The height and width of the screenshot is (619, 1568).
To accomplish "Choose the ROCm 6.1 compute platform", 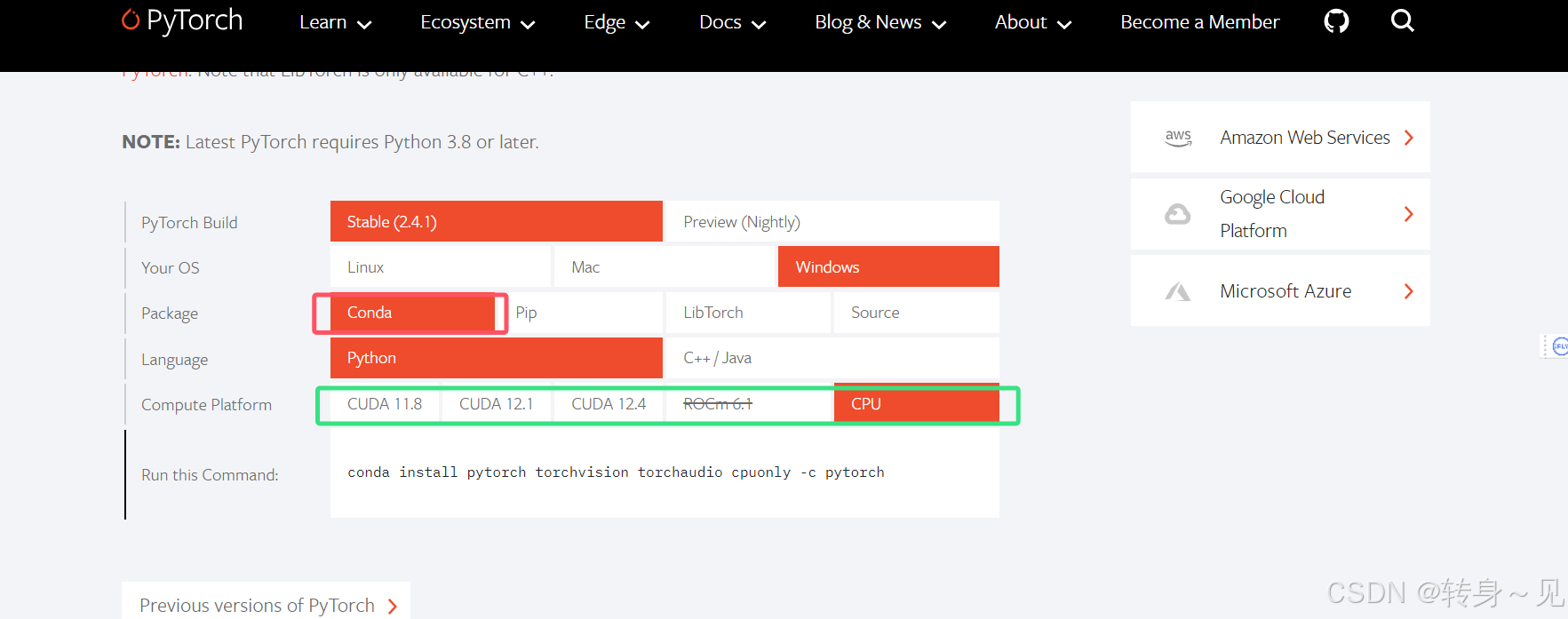I will (x=748, y=404).
